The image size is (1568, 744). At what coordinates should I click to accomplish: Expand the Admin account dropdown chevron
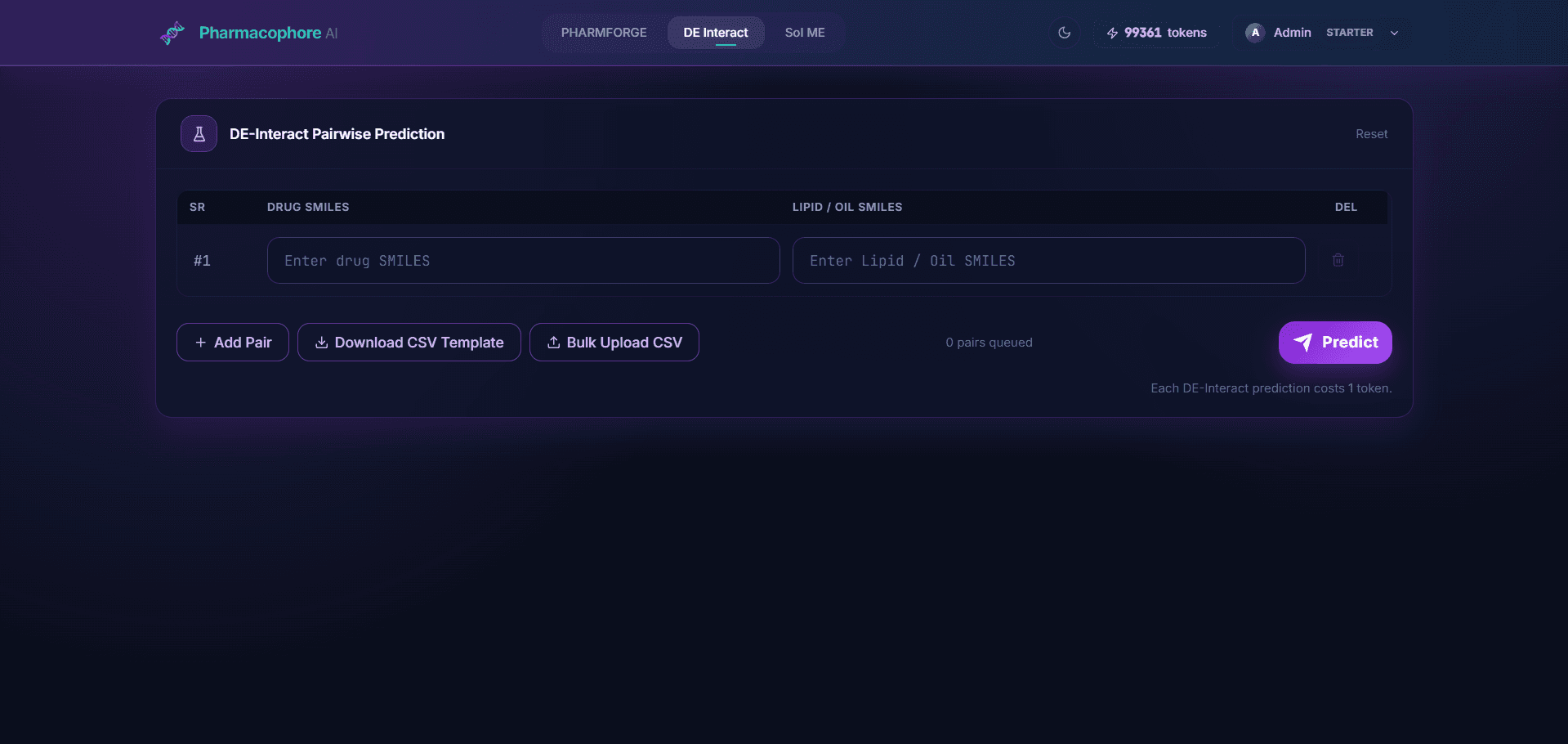pos(1394,33)
